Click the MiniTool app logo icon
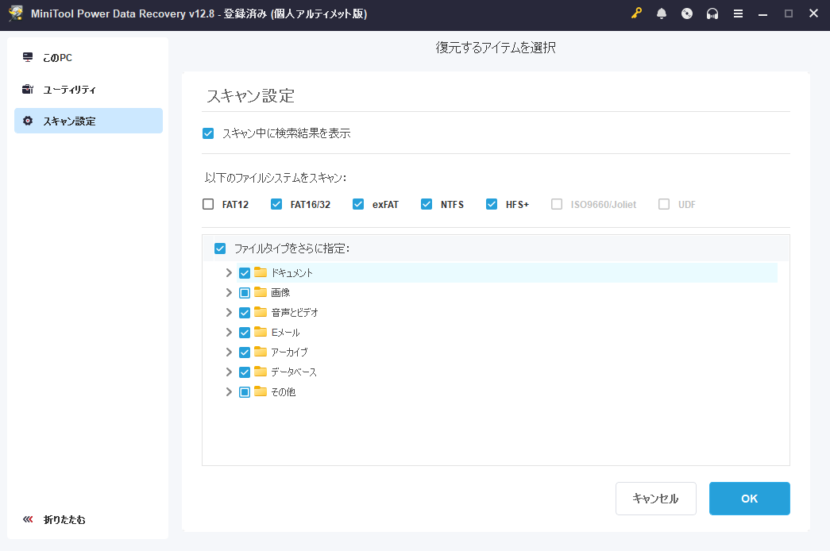The width and height of the screenshot is (830, 551). click(x=15, y=13)
